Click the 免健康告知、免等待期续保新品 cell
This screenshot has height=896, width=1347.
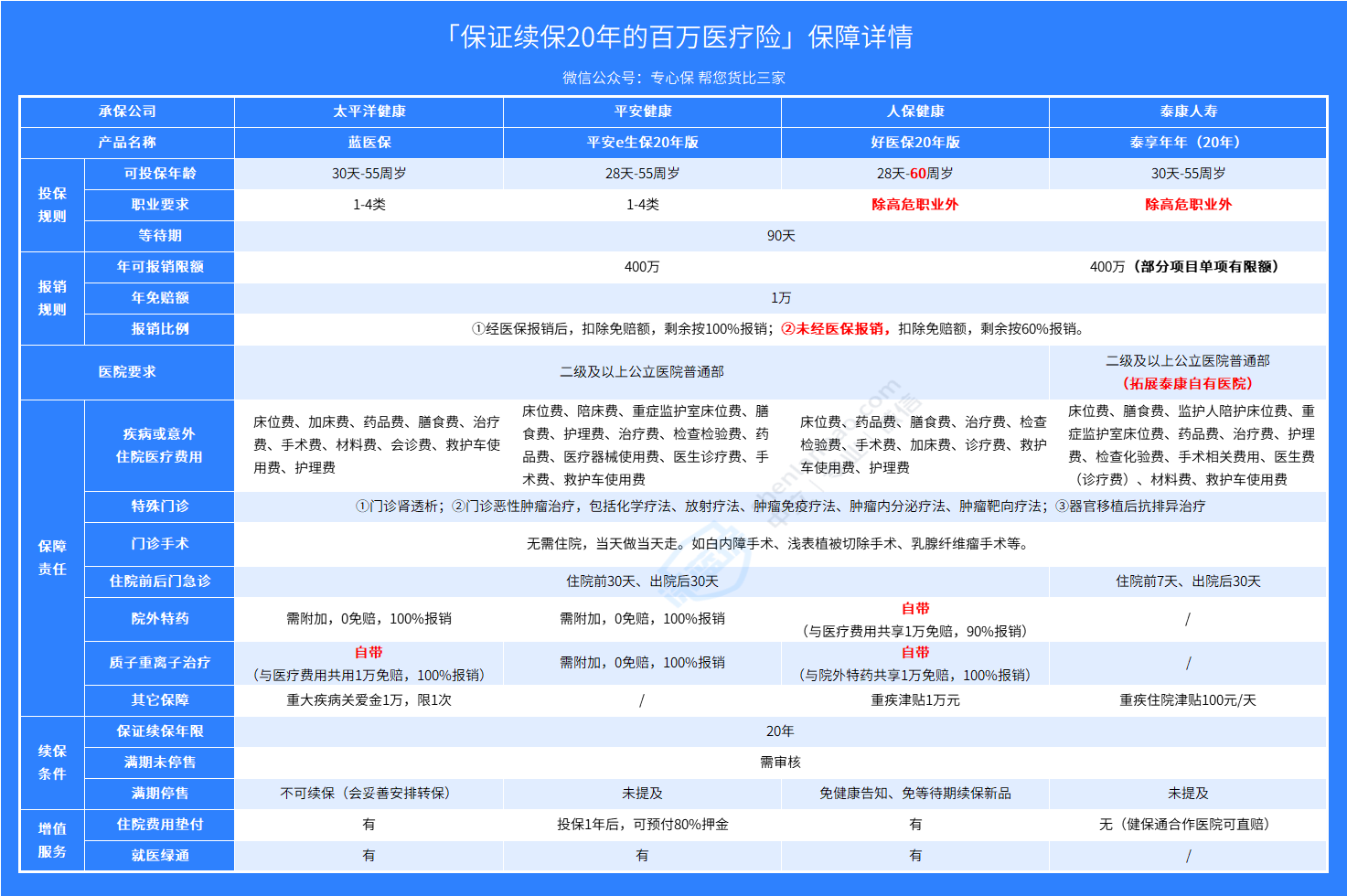pyautogui.click(x=915, y=794)
